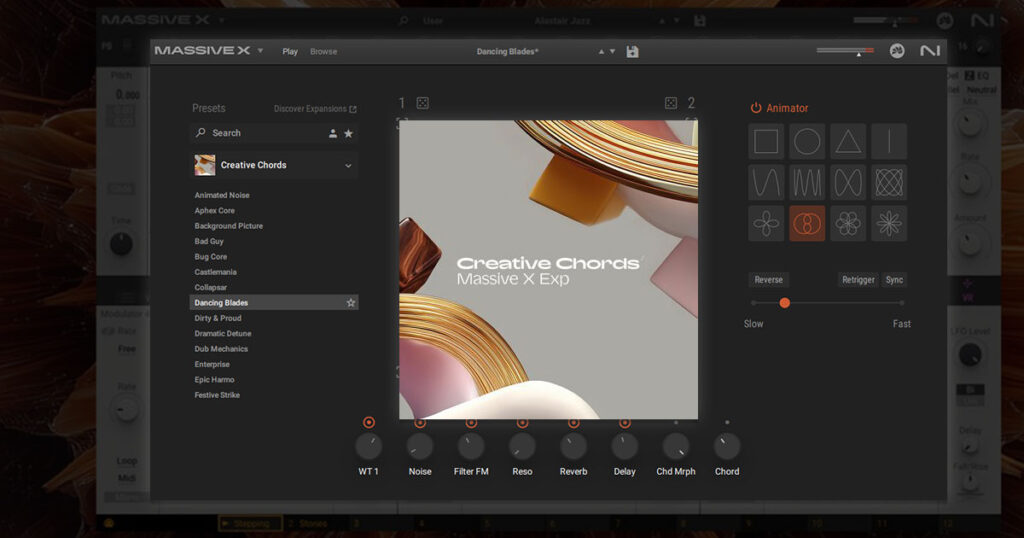Click the WT 1 knob
This screenshot has height=538, width=1024.
tap(368, 447)
